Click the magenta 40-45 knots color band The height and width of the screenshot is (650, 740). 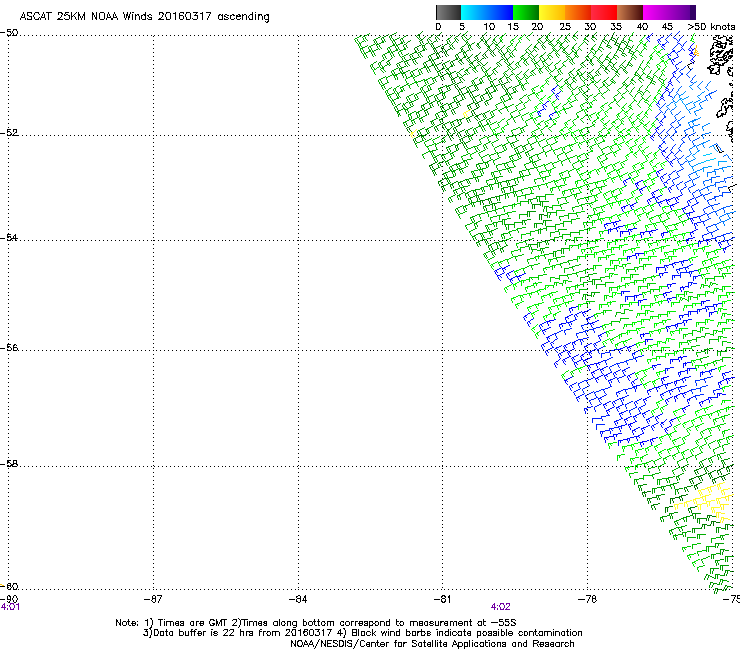click(656, 12)
